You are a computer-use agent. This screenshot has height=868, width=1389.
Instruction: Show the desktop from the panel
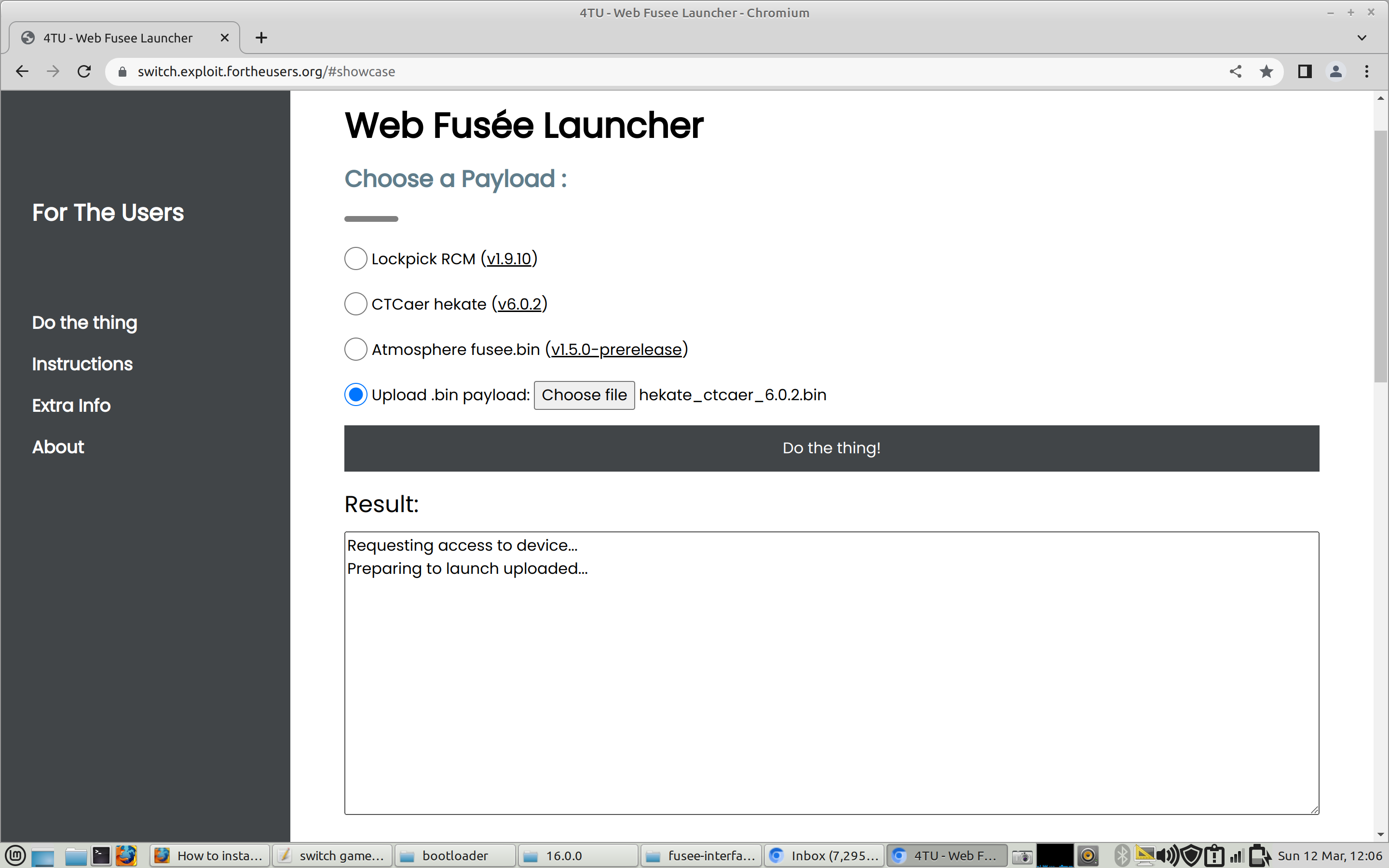tap(42, 856)
